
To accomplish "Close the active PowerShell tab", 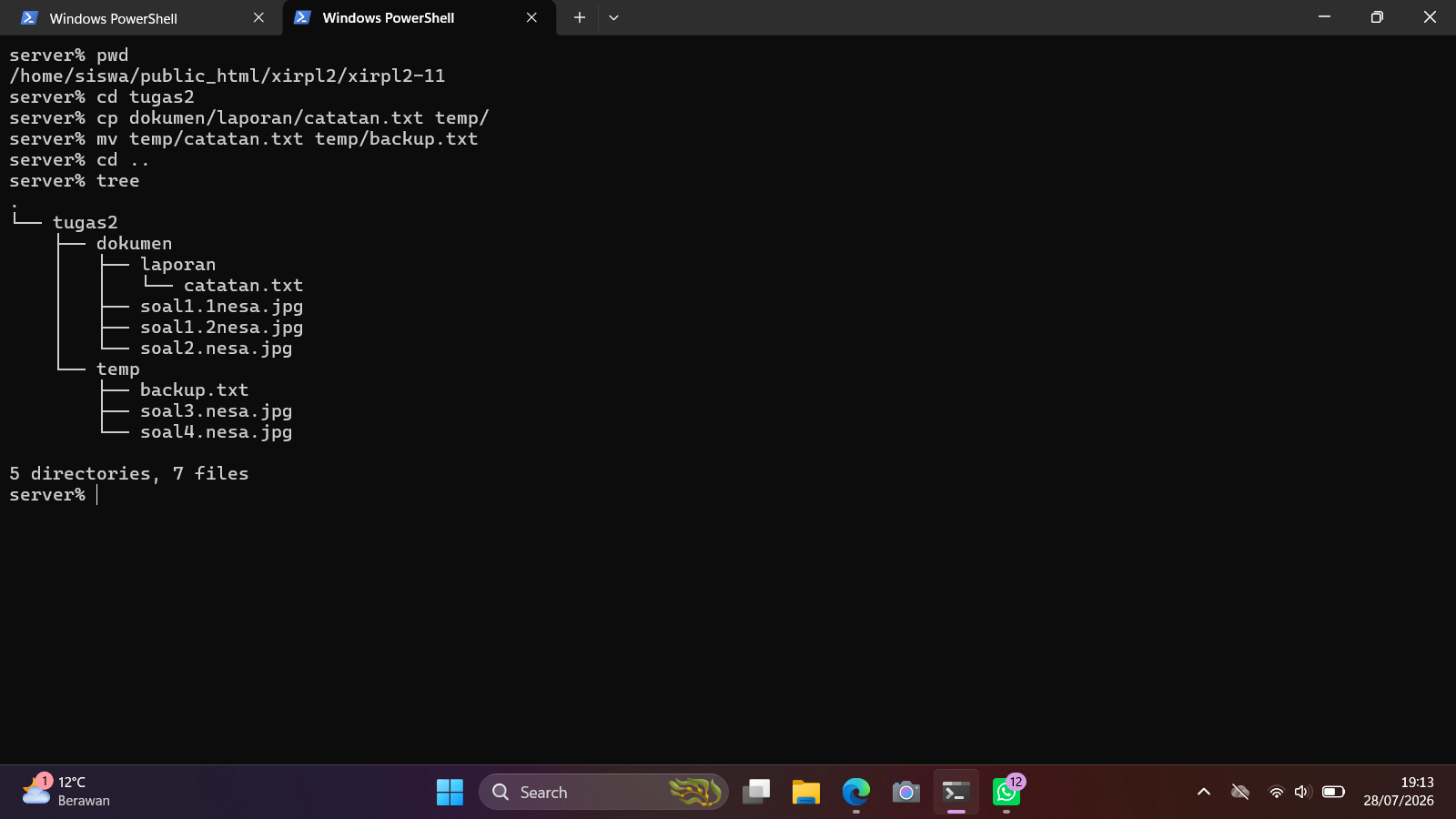I will [531, 18].
